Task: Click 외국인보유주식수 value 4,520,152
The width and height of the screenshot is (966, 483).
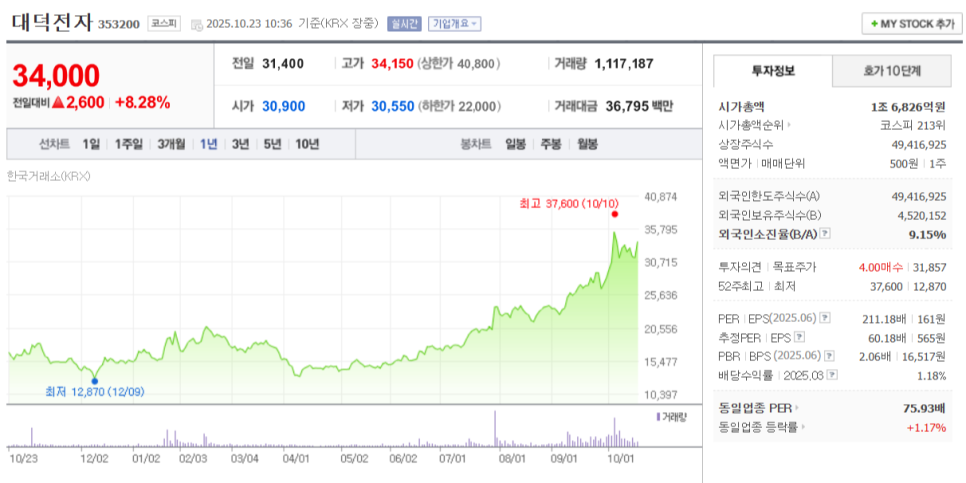Action: 921,216
